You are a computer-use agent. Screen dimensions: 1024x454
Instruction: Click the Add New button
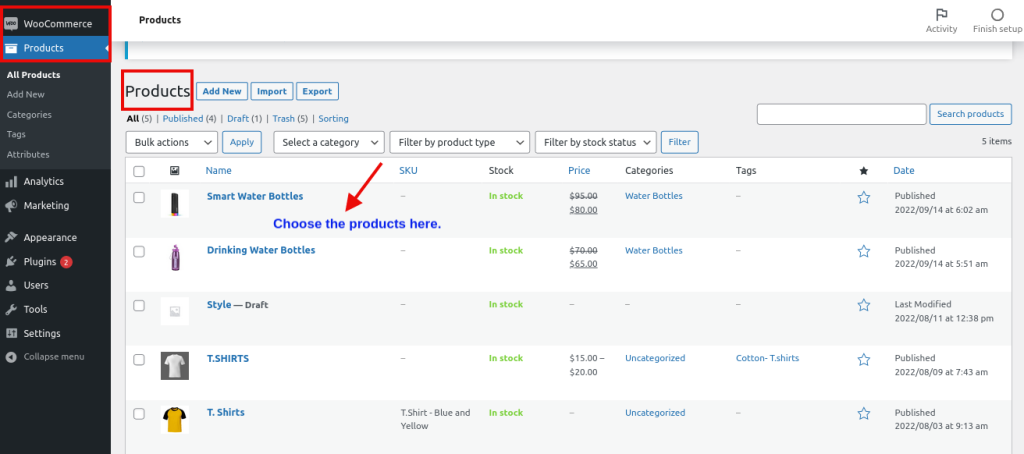222,91
